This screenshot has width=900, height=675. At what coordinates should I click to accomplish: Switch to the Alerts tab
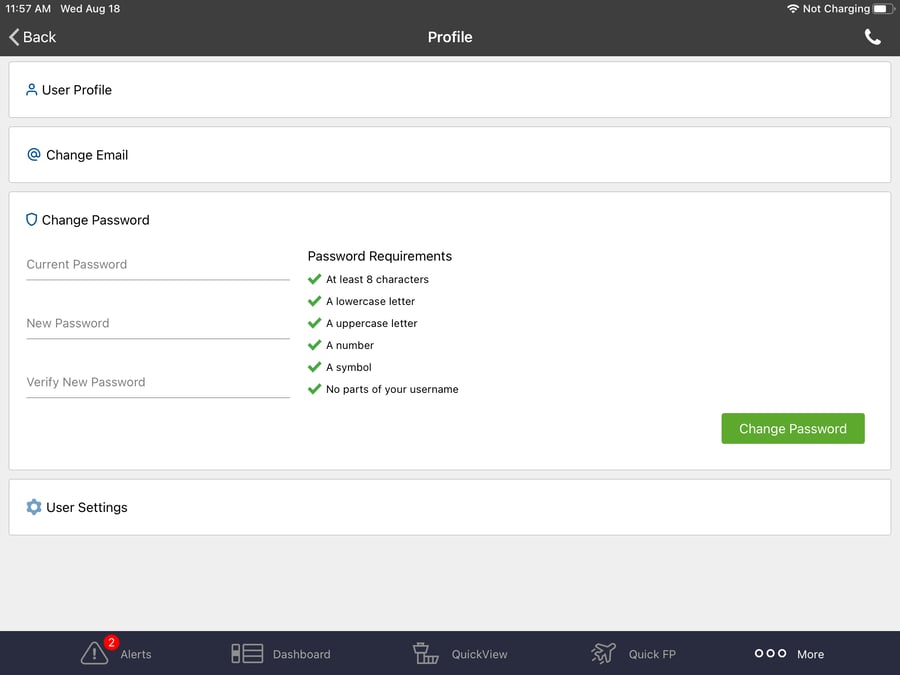115,652
